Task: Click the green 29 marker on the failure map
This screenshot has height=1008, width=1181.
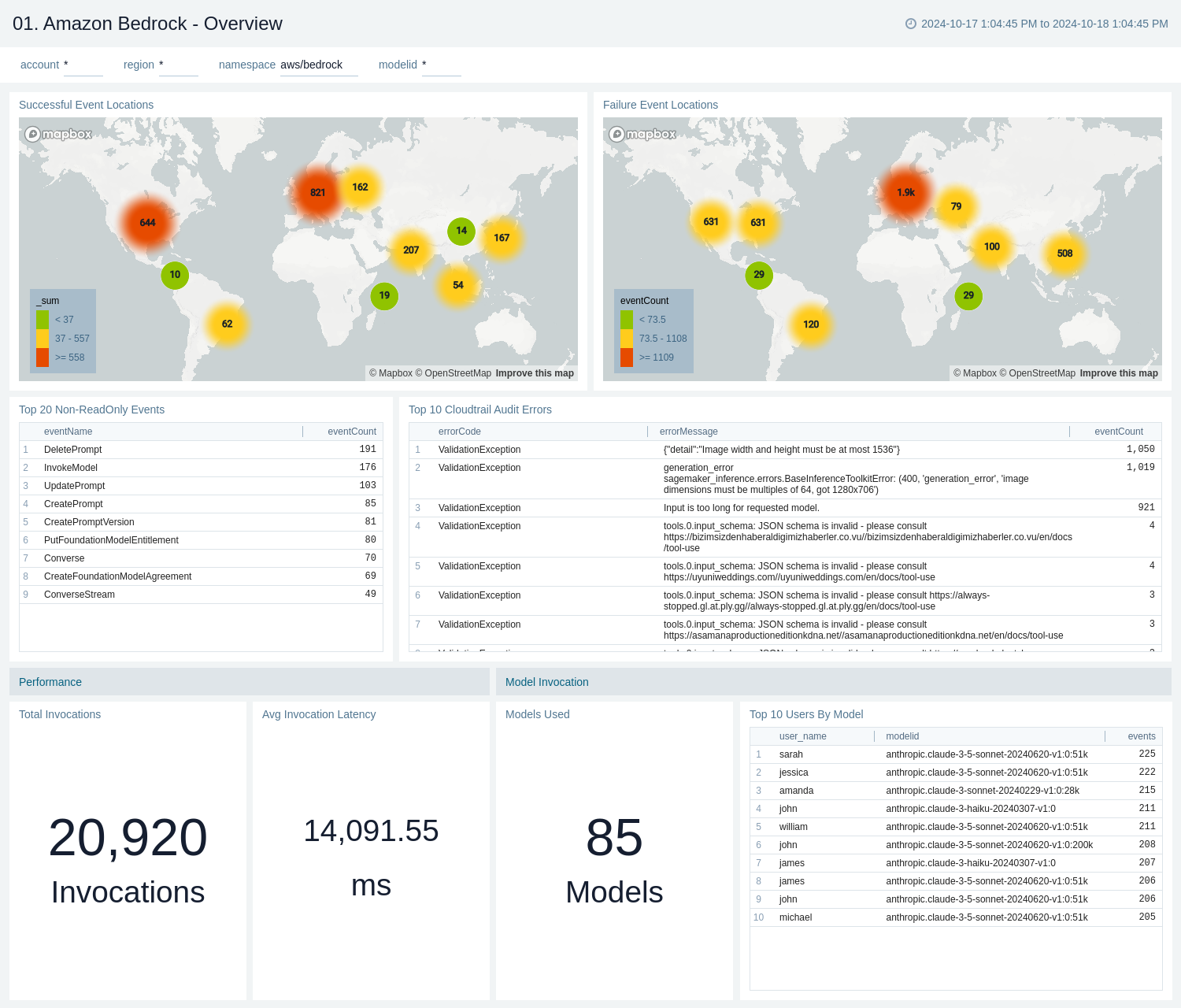Action: coord(758,275)
